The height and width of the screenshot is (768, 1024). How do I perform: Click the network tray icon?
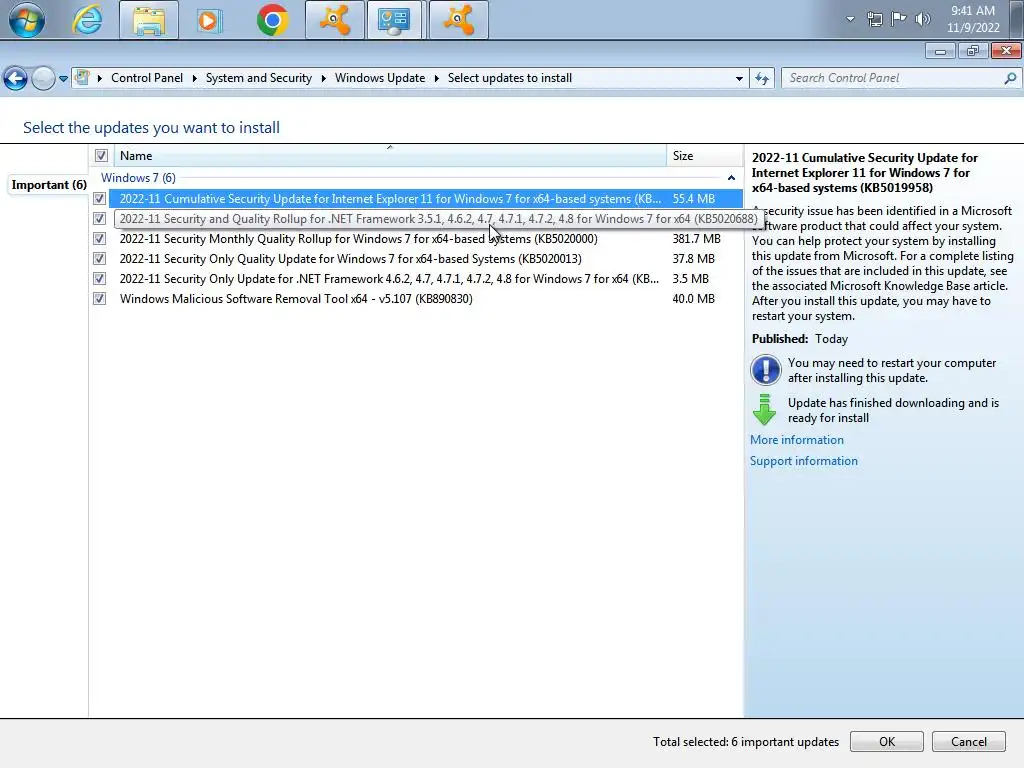coord(874,19)
